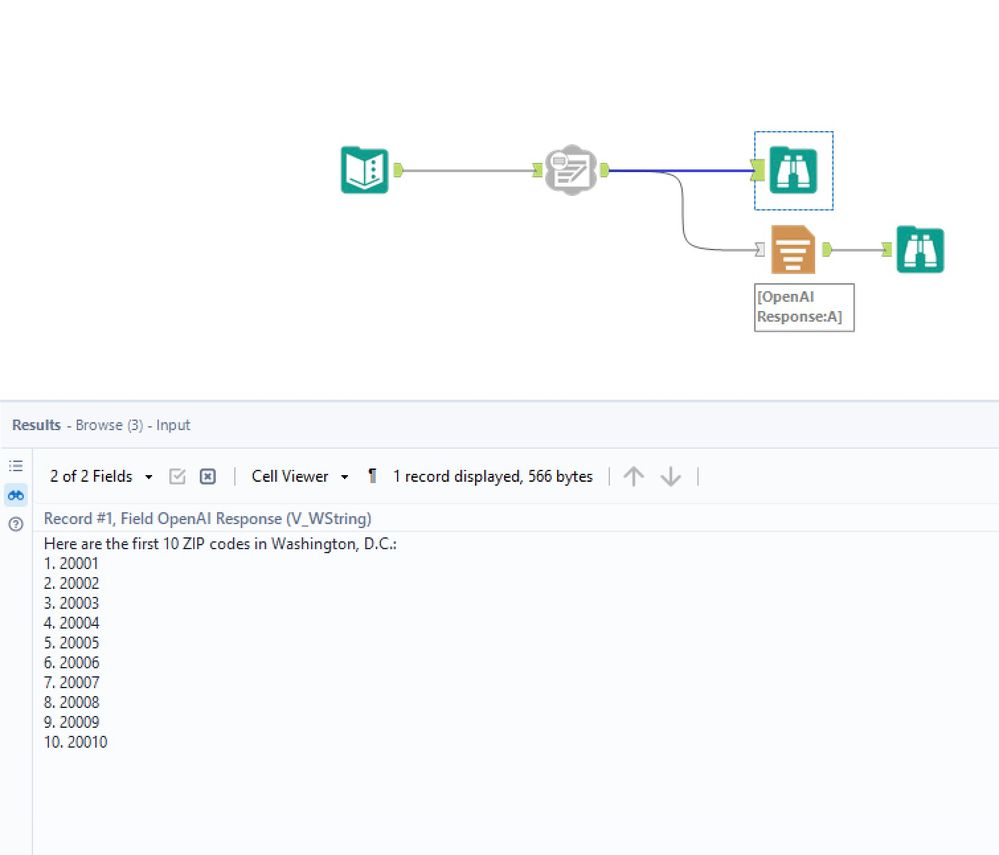
Task: Click the Results panel title
Action: 36,425
